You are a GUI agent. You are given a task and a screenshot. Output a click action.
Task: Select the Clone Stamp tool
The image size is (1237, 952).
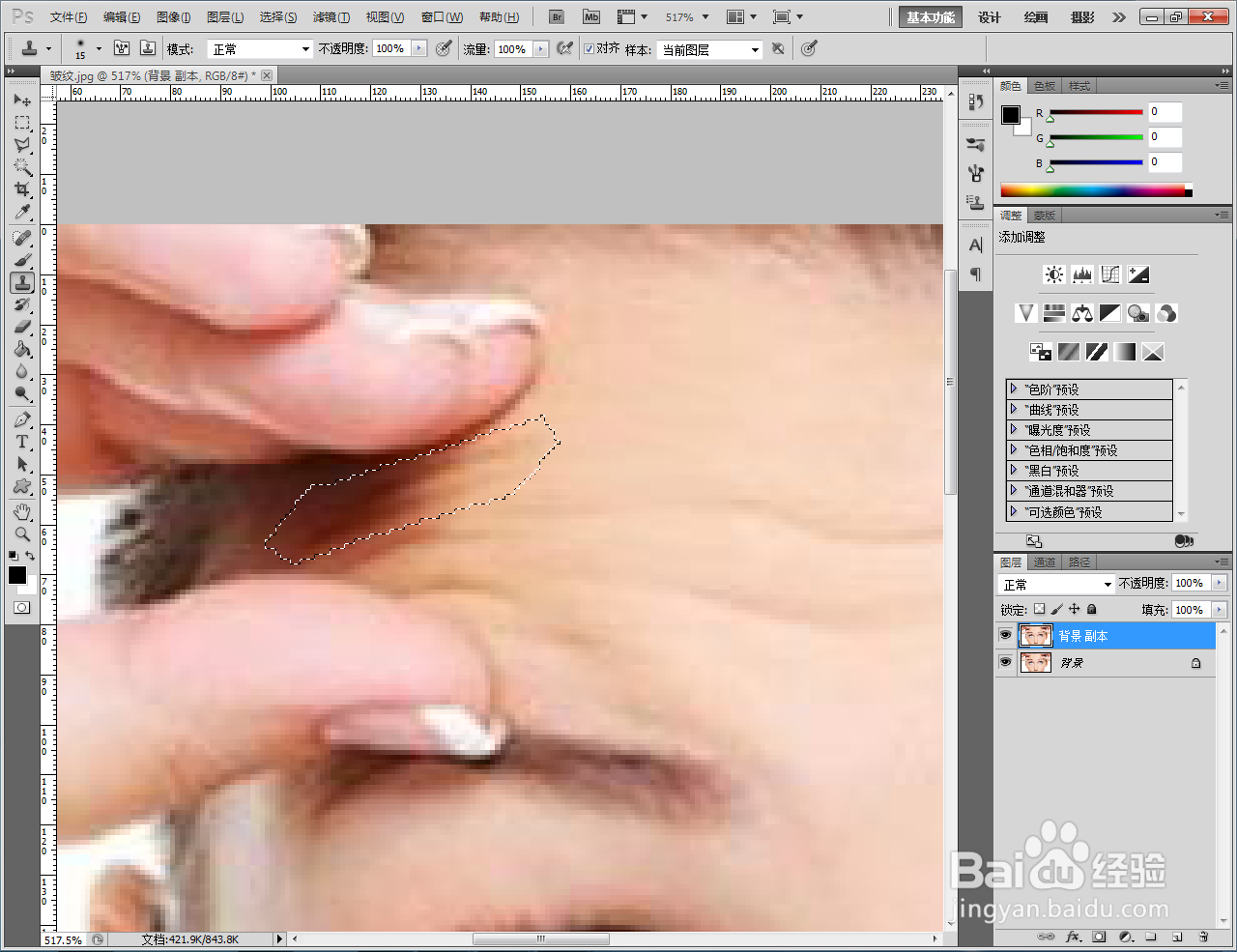22,282
